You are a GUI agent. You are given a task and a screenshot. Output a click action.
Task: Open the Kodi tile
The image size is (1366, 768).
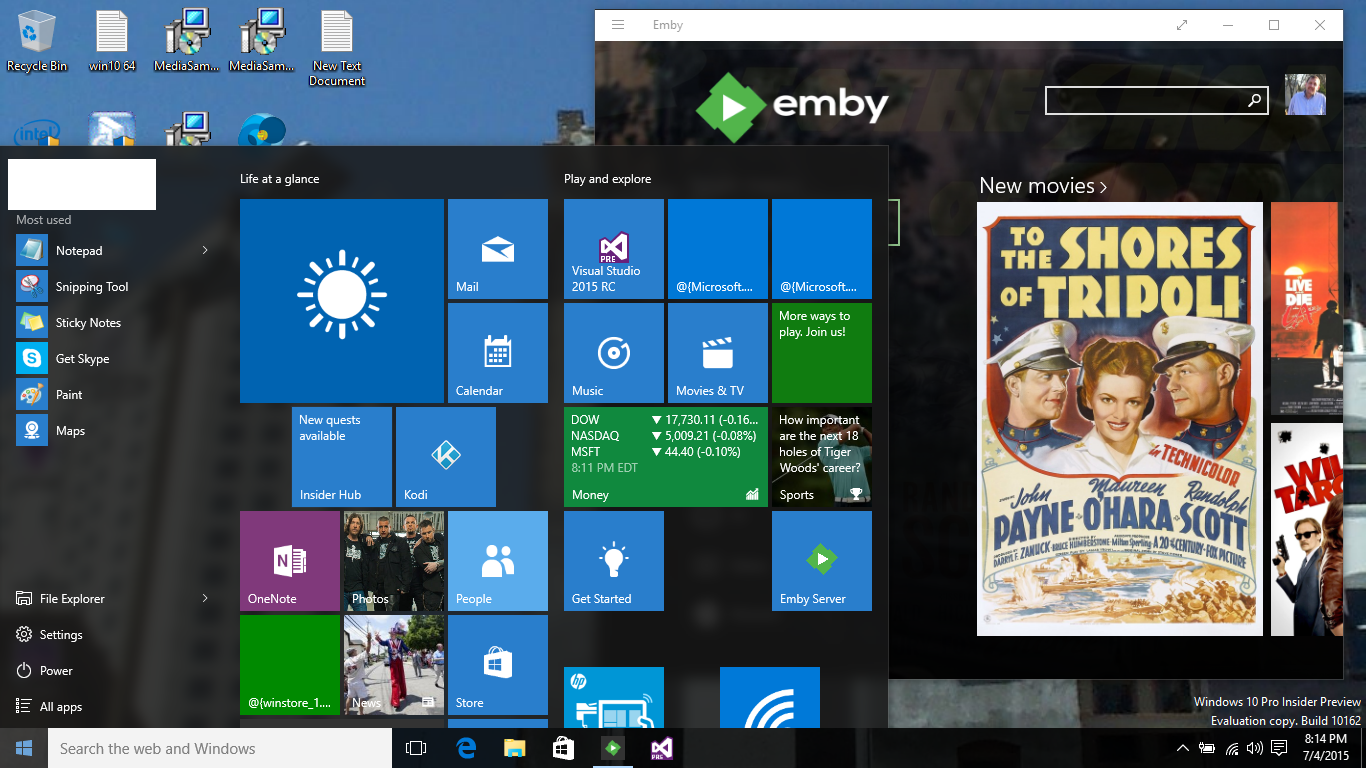point(446,457)
